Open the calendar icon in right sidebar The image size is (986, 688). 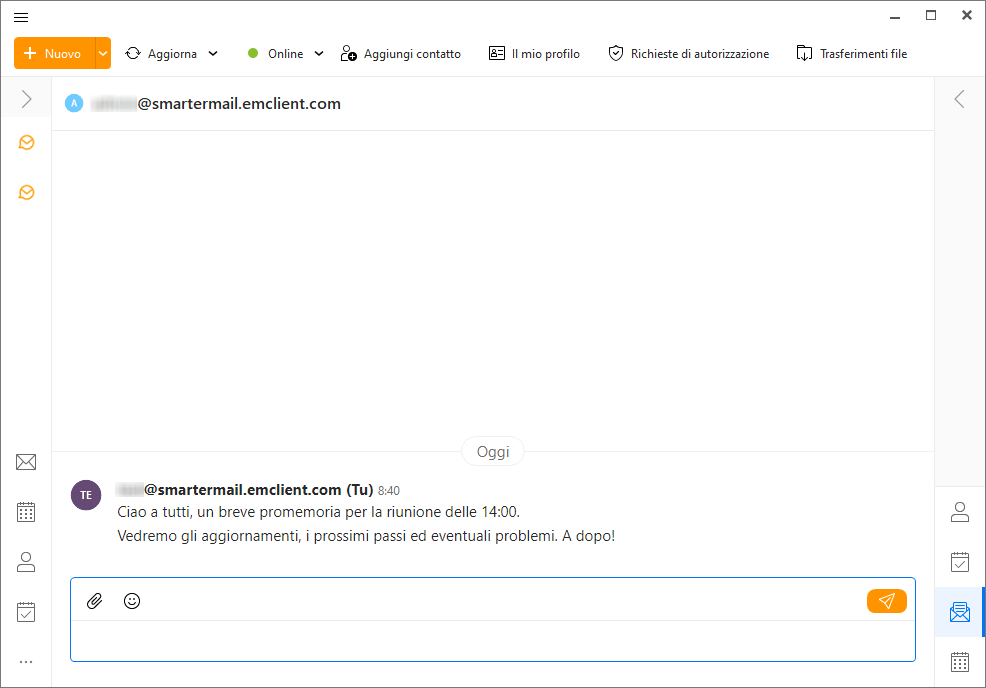(x=959, y=661)
